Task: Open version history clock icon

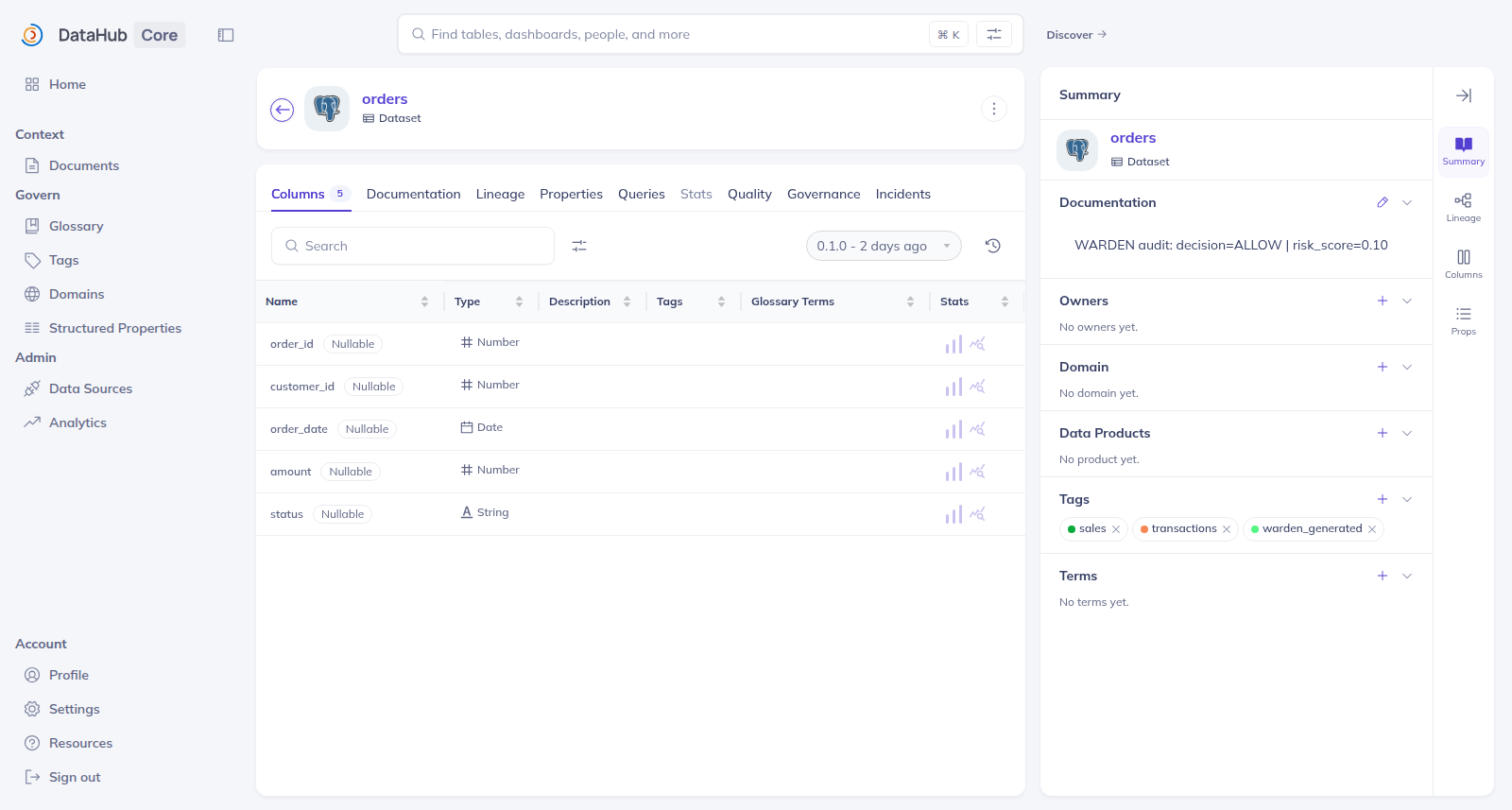Action: pyautogui.click(x=992, y=246)
